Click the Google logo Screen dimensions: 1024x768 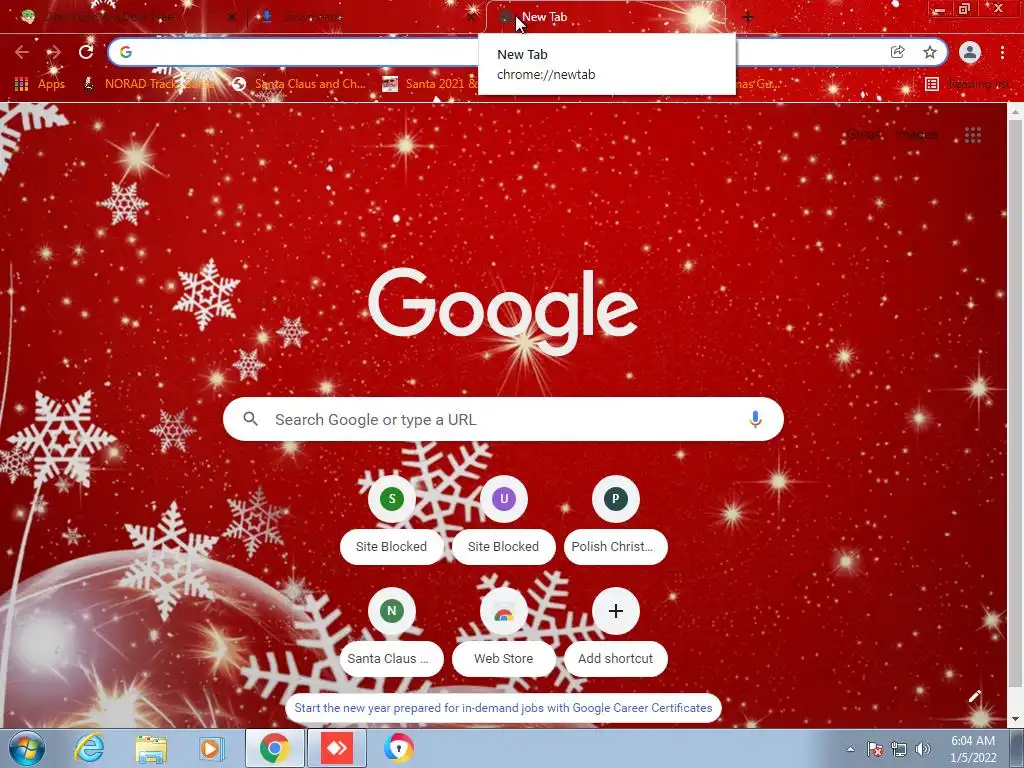point(503,312)
